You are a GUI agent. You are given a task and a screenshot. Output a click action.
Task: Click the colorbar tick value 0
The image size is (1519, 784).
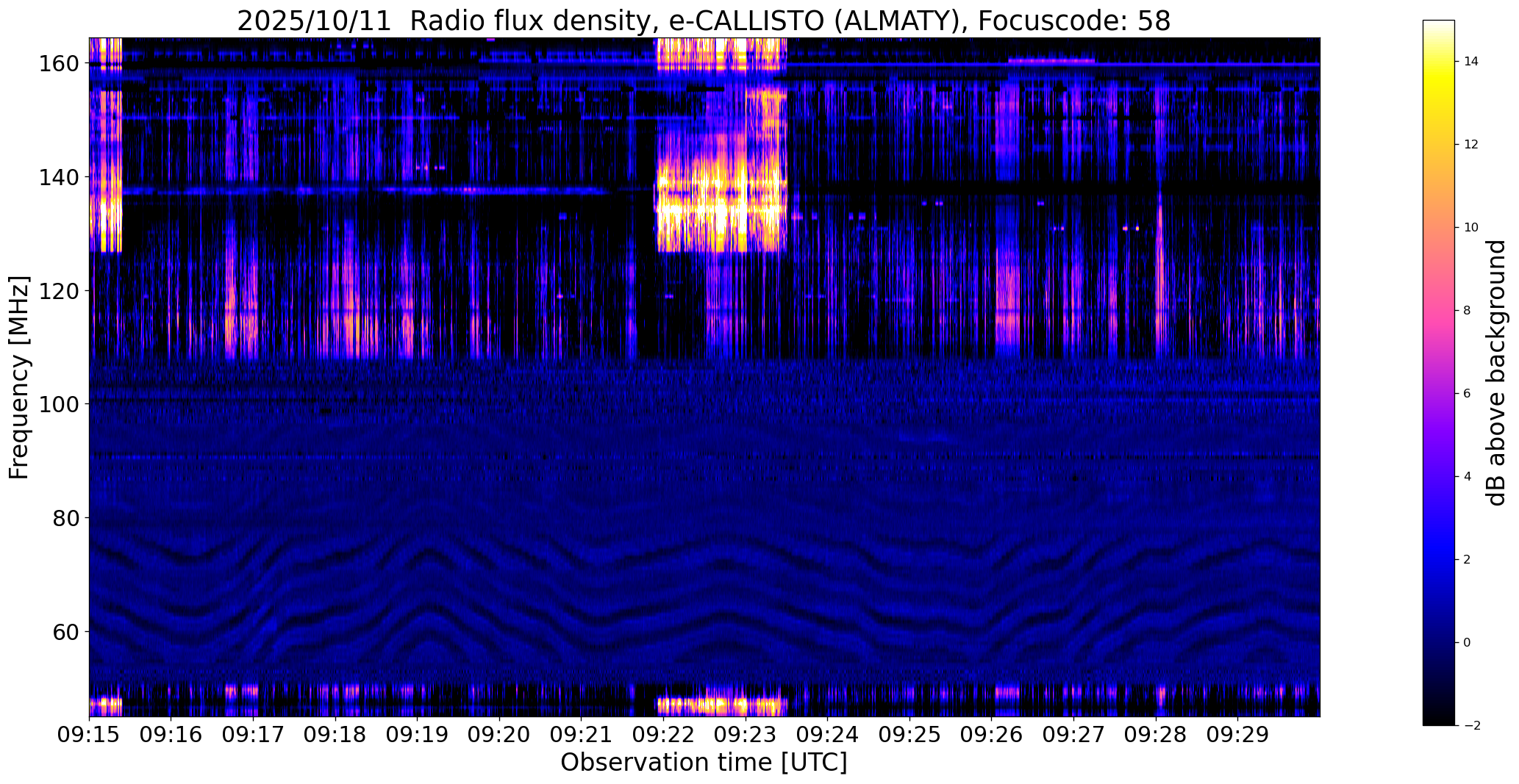pyautogui.click(x=1468, y=643)
